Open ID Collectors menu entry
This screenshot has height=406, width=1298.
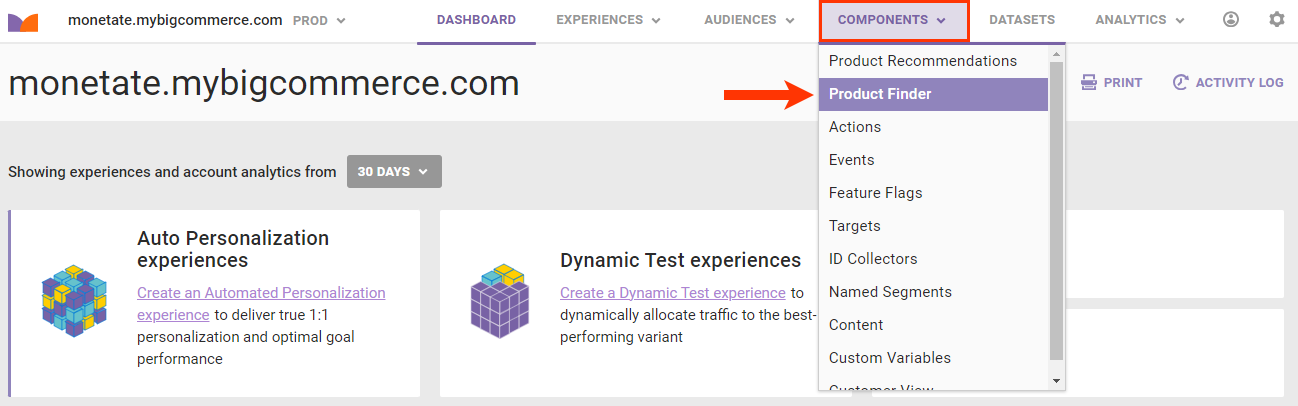[933, 259]
